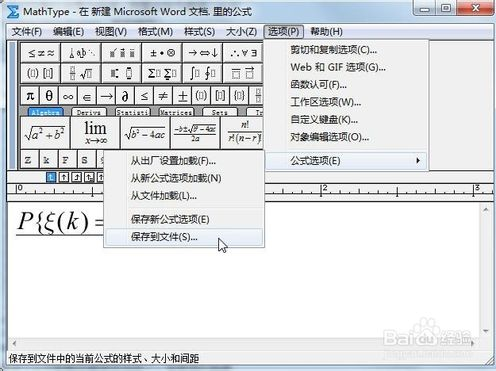
Task: Insert the infinity symbol
Action: click(68, 96)
